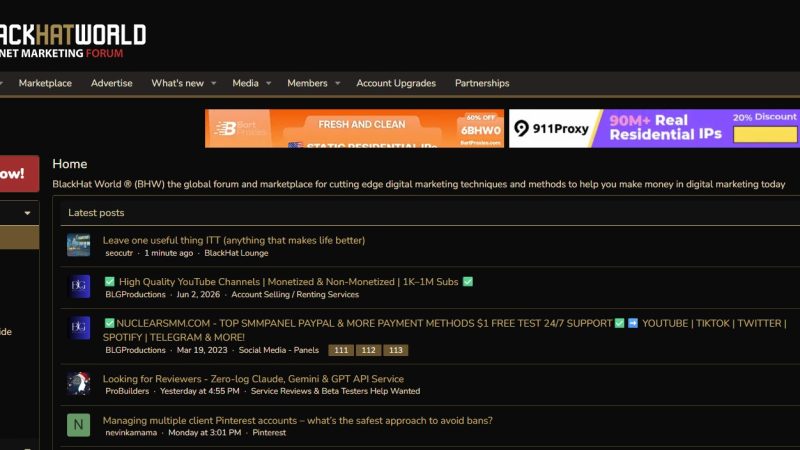Open the BLGProductions profile under the YouTube Channels post
The image size is (800, 450).
point(135,294)
